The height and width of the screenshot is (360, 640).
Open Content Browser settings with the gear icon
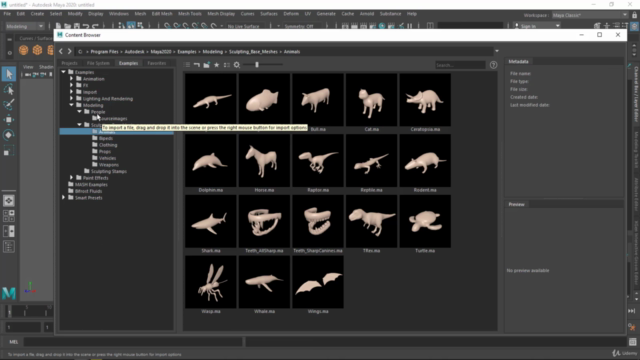(x=237, y=65)
